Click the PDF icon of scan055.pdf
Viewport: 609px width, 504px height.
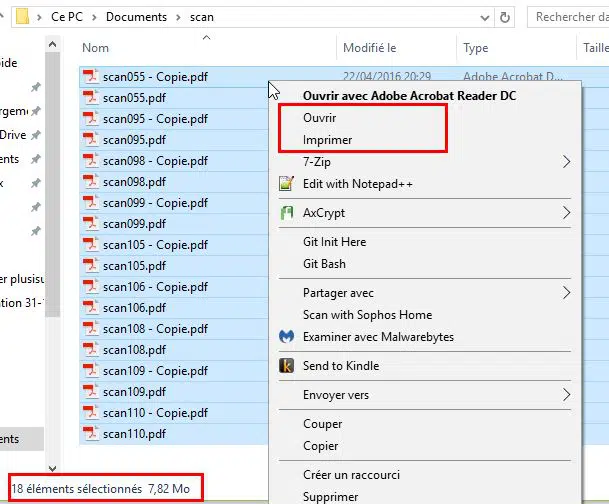coord(91,97)
